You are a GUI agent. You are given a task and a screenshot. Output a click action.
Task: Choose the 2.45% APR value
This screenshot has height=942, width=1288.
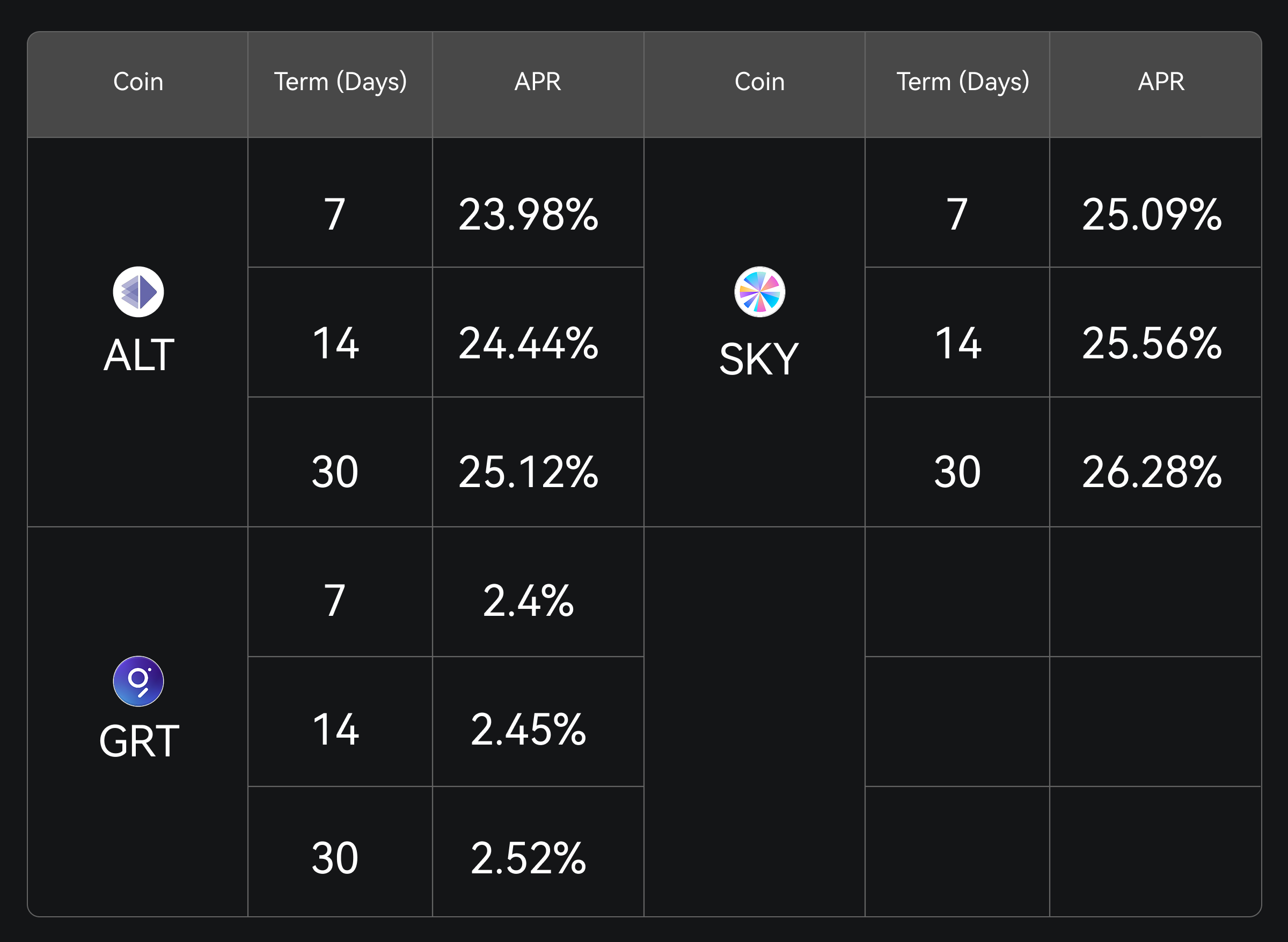[x=528, y=730]
